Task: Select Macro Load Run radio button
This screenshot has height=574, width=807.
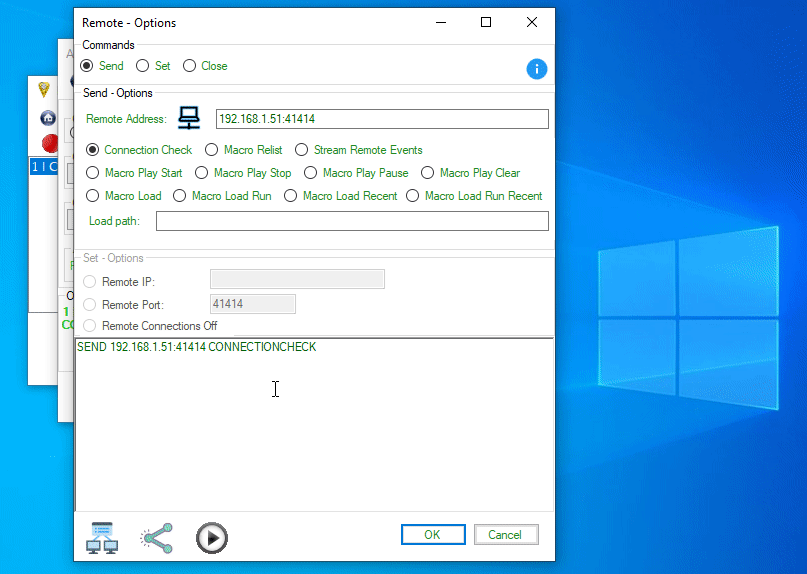Action: 181,196
